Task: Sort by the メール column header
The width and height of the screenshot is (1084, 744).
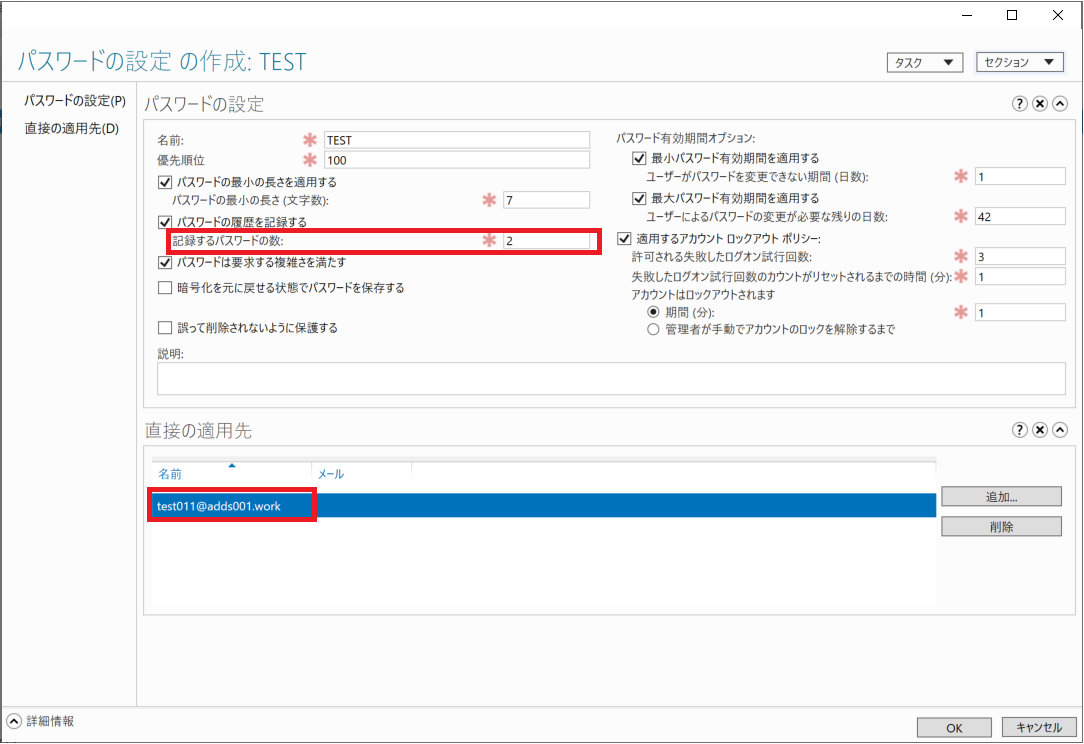Action: point(361,474)
